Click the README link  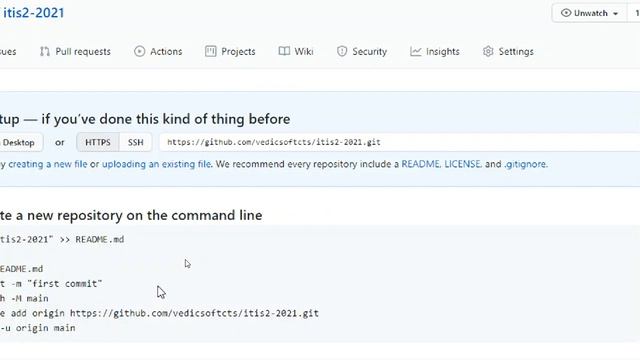click(420, 164)
